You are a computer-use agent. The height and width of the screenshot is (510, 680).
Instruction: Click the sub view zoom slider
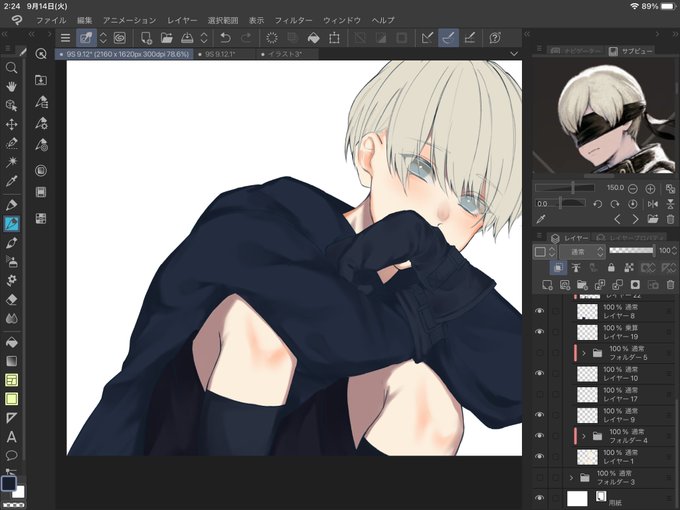tap(565, 188)
